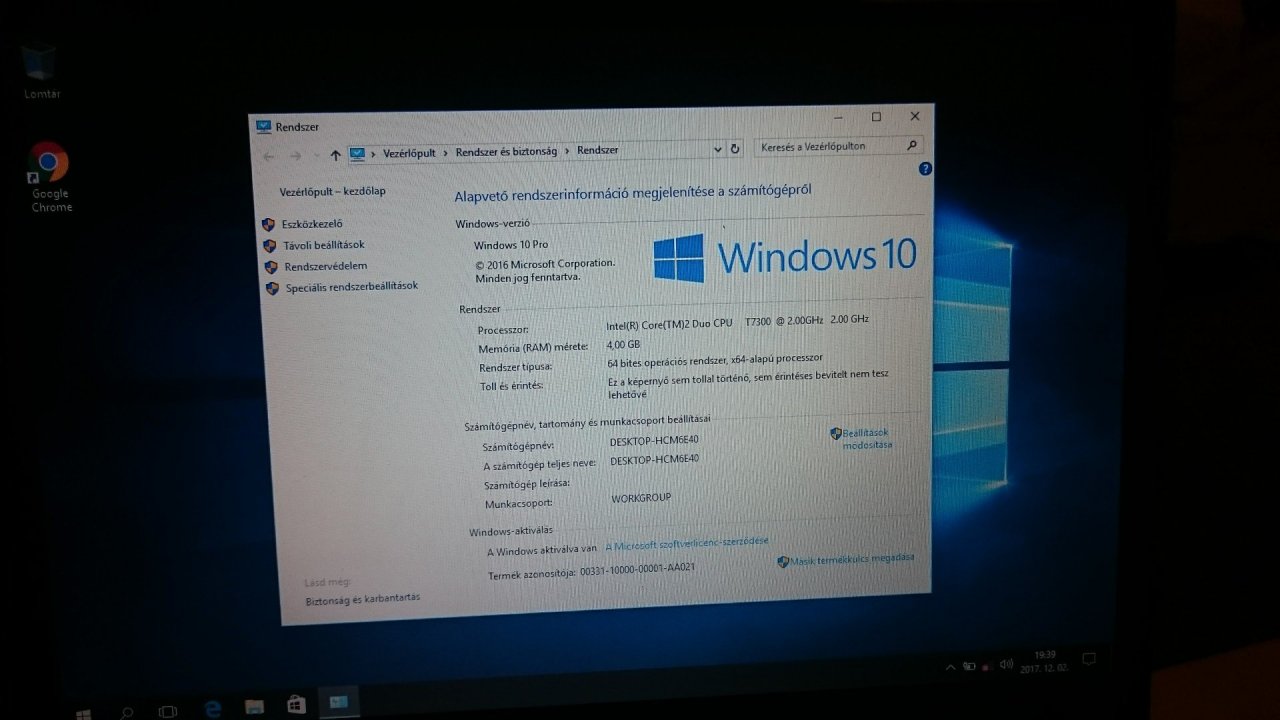Image resolution: width=1280 pixels, height=720 pixels.
Task: Click shield icon beside Eszközkezelő
Action: [x=268, y=225]
